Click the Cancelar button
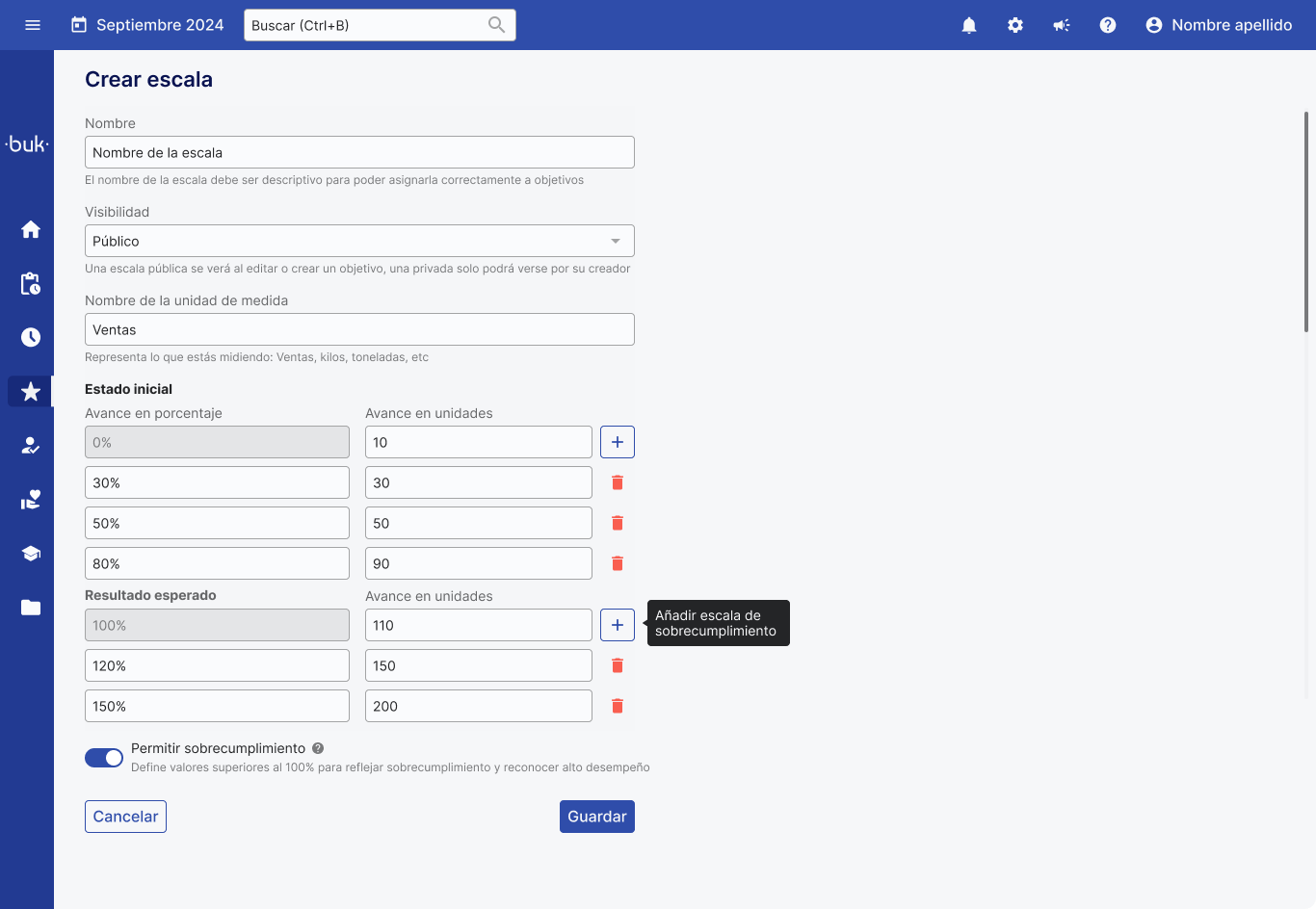The width and height of the screenshot is (1316, 909). (x=125, y=817)
